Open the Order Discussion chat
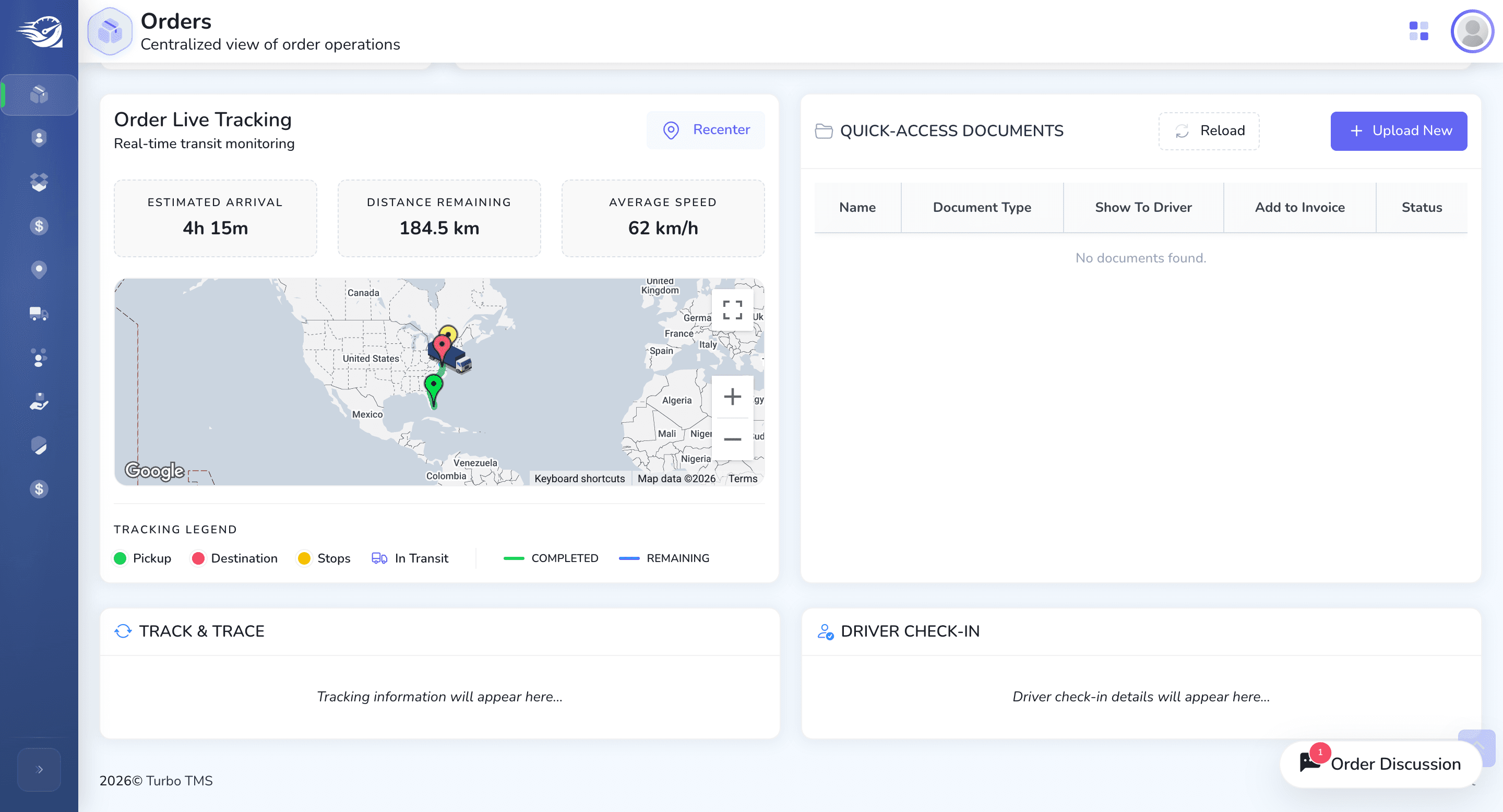The height and width of the screenshot is (812, 1503). tap(1380, 763)
